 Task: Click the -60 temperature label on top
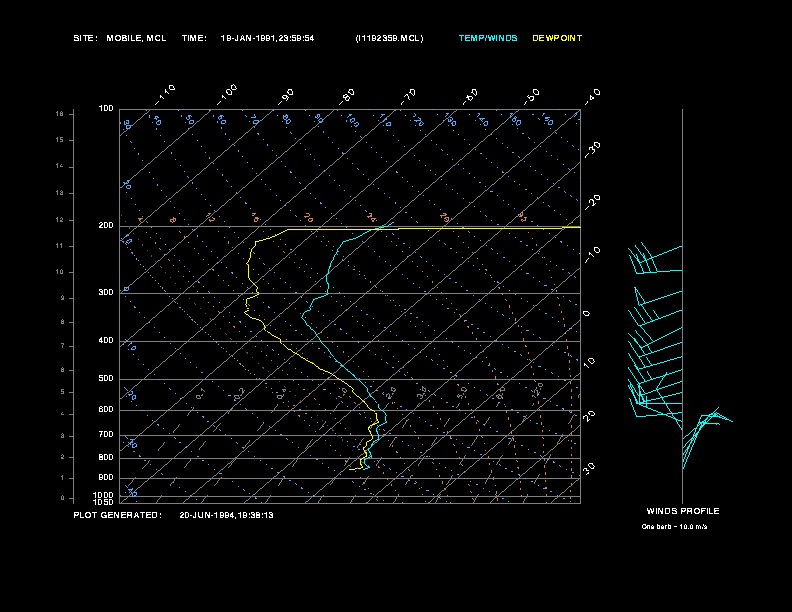(470, 96)
